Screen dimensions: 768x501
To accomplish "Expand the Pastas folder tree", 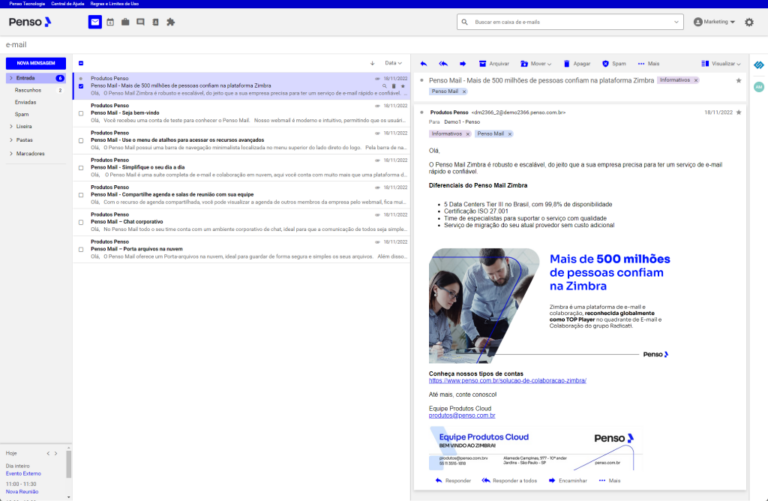I will (9, 140).
